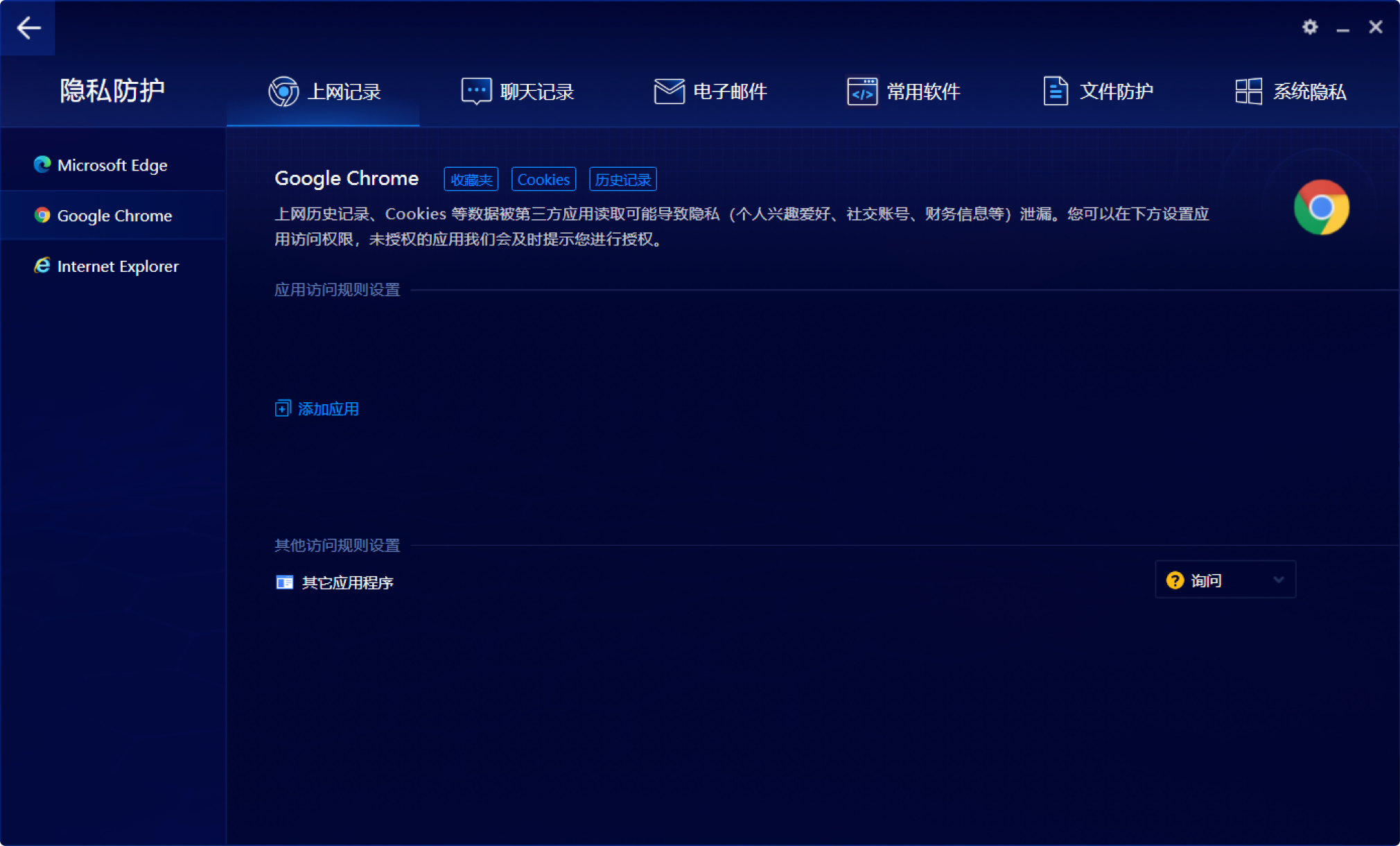Click the 添加应用 link

328,408
